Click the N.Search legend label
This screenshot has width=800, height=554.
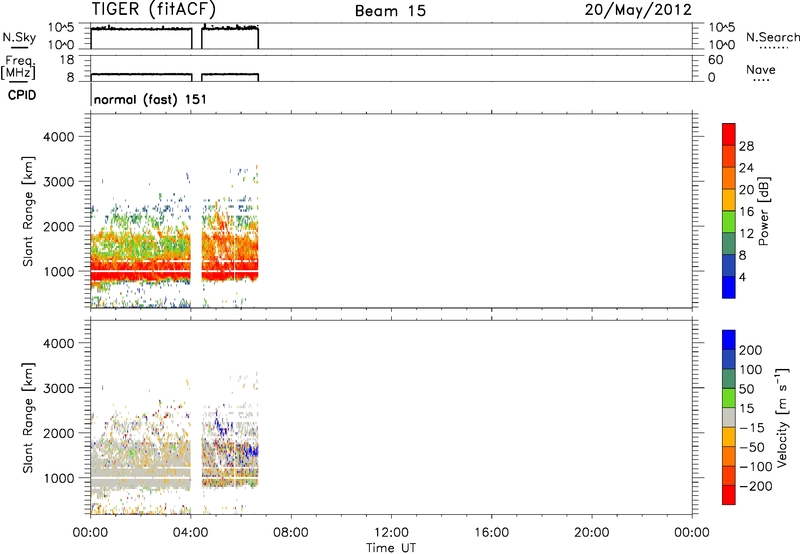772,37
